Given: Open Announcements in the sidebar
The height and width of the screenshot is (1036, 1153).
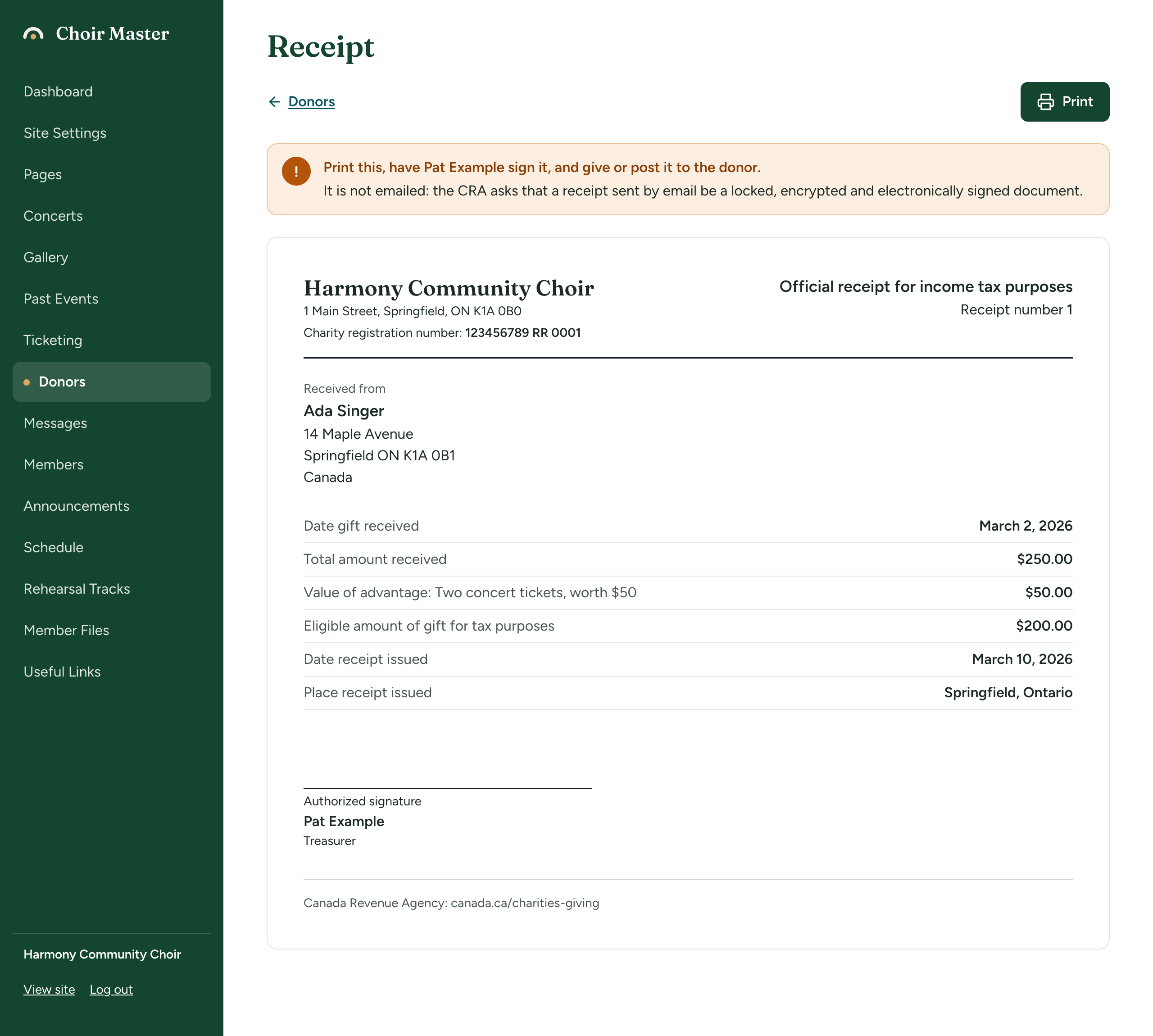Looking at the screenshot, I should 112,506.
